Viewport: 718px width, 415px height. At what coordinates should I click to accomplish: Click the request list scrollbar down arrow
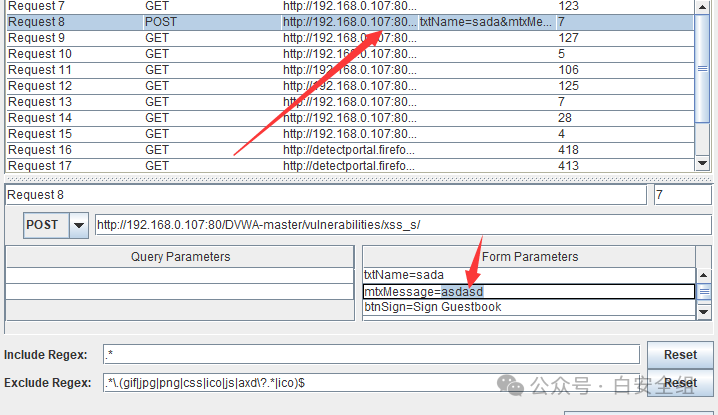click(x=702, y=163)
